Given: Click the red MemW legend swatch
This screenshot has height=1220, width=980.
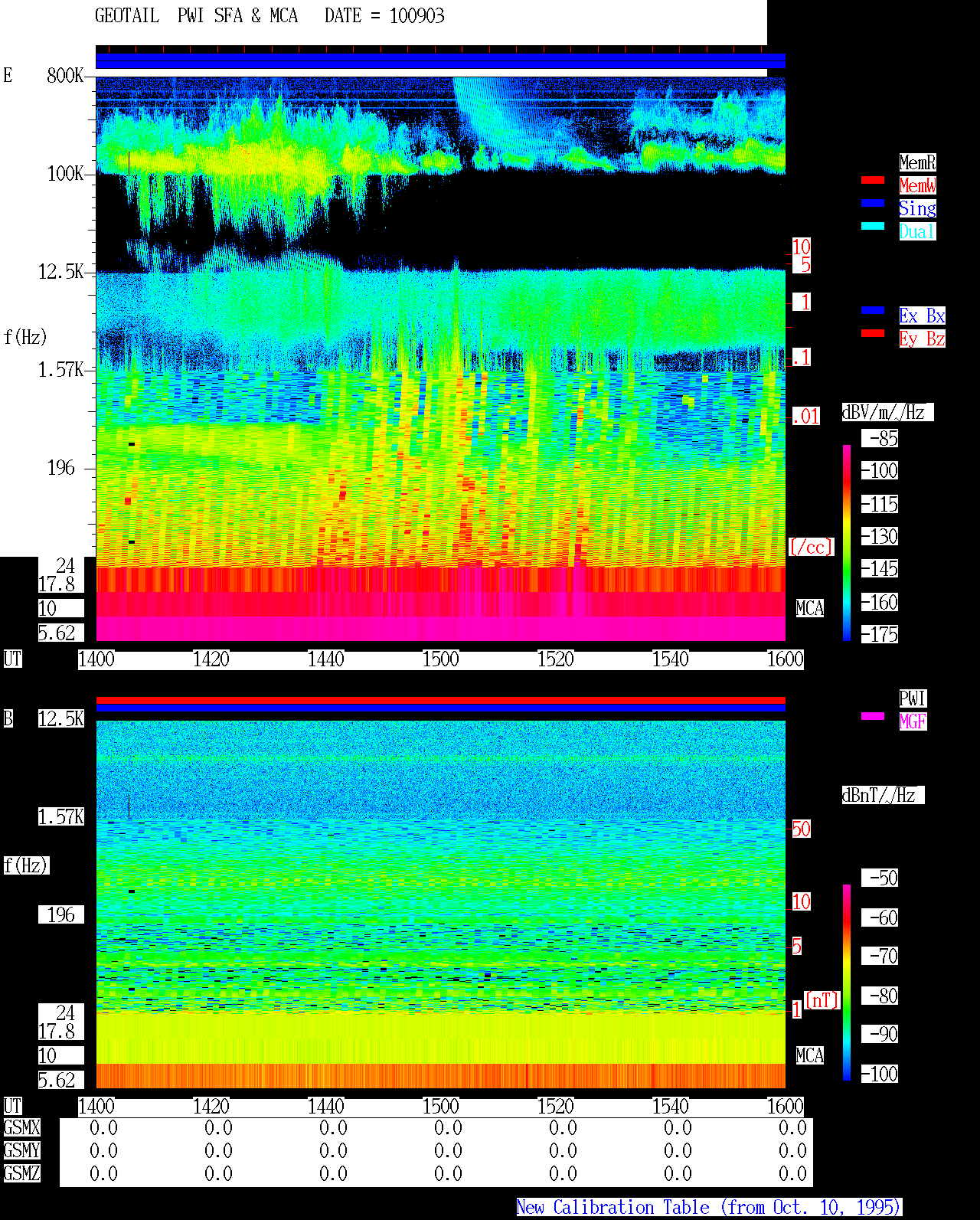Looking at the screenshot, I should (x=873, y=180).
